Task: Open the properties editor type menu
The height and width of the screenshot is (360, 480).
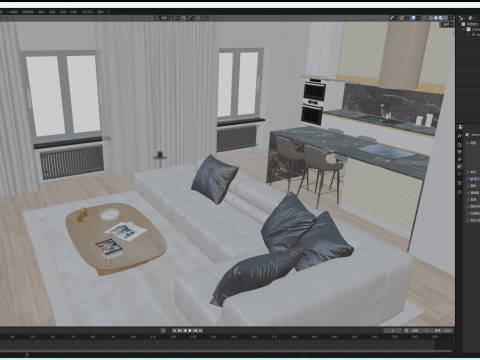Action: 461,127
